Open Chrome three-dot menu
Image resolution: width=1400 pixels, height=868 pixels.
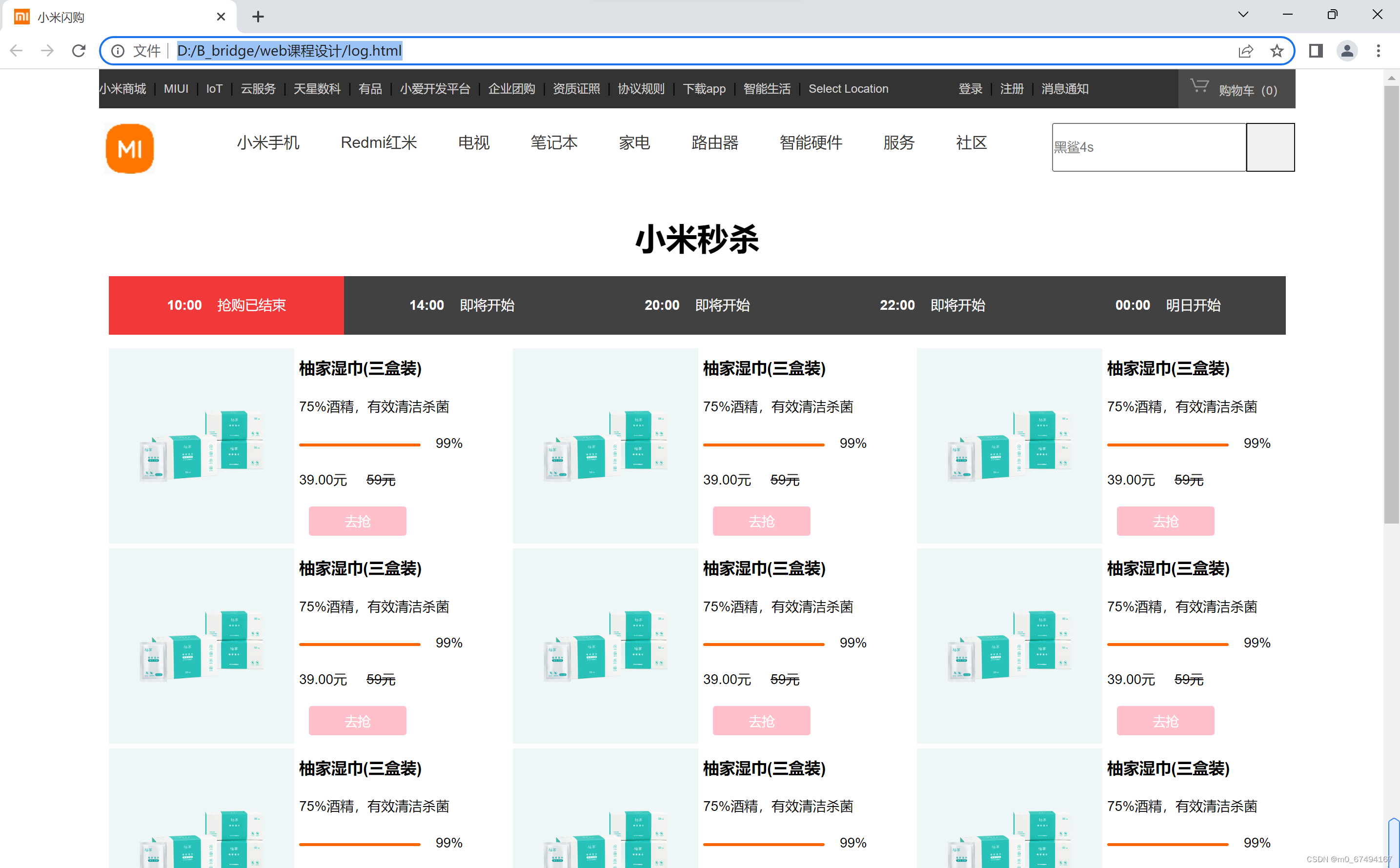tap(1378, 51)
